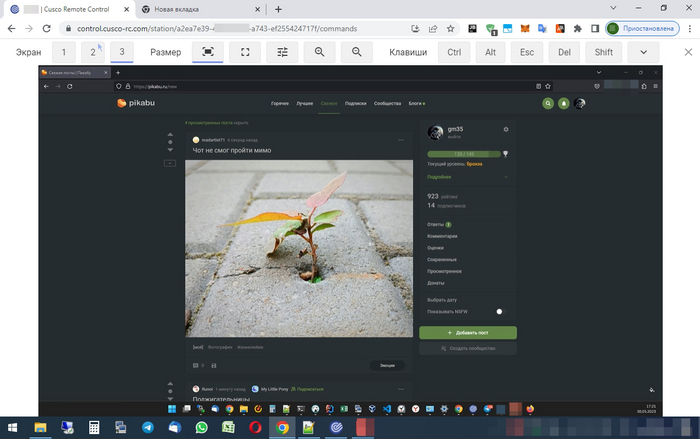The width and height of the screenshot is (700, 439).
Task: Upvote the post with the up arrow
Action: [170, 139]
